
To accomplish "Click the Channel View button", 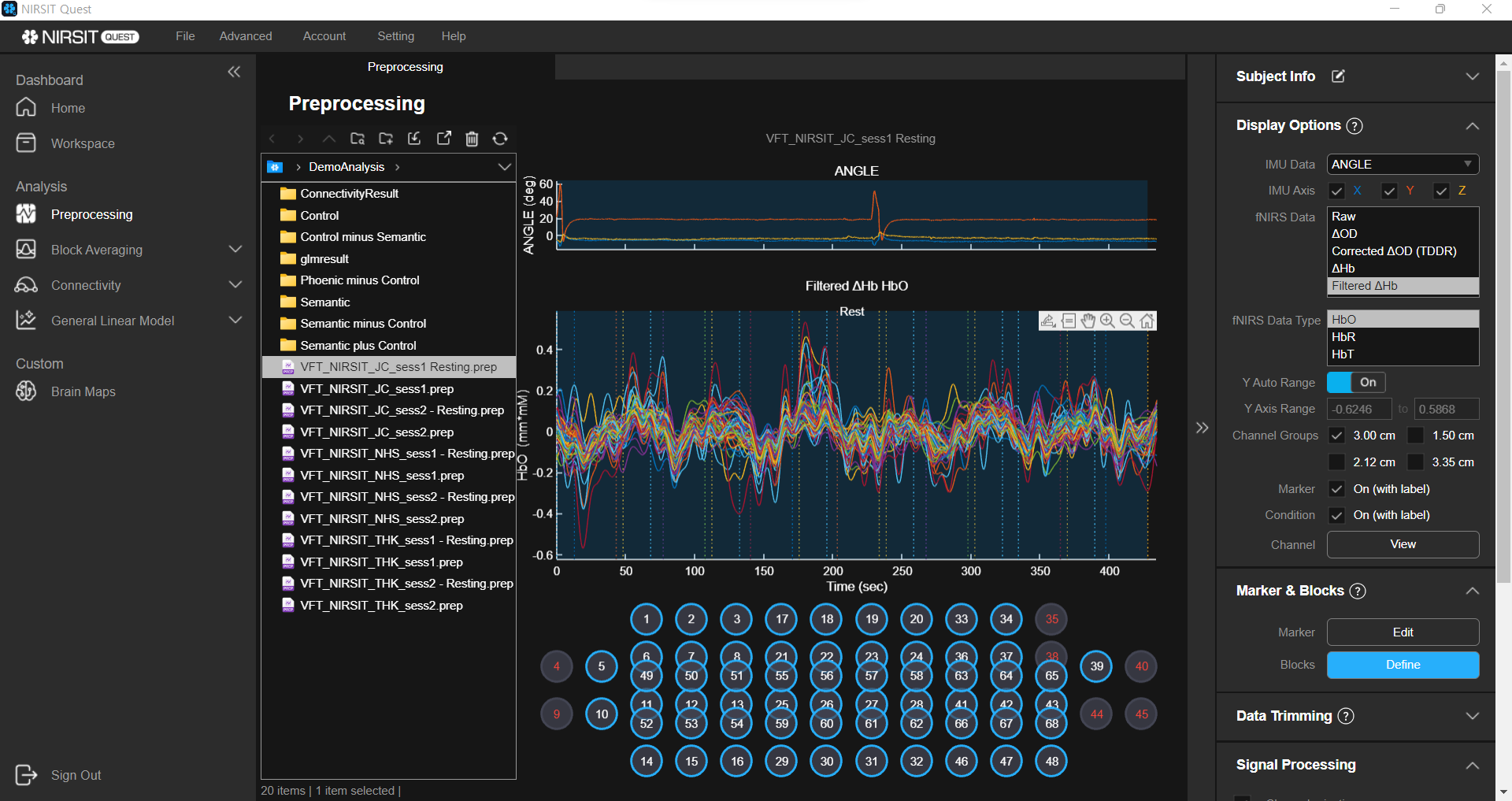I will coord(1403,544).
